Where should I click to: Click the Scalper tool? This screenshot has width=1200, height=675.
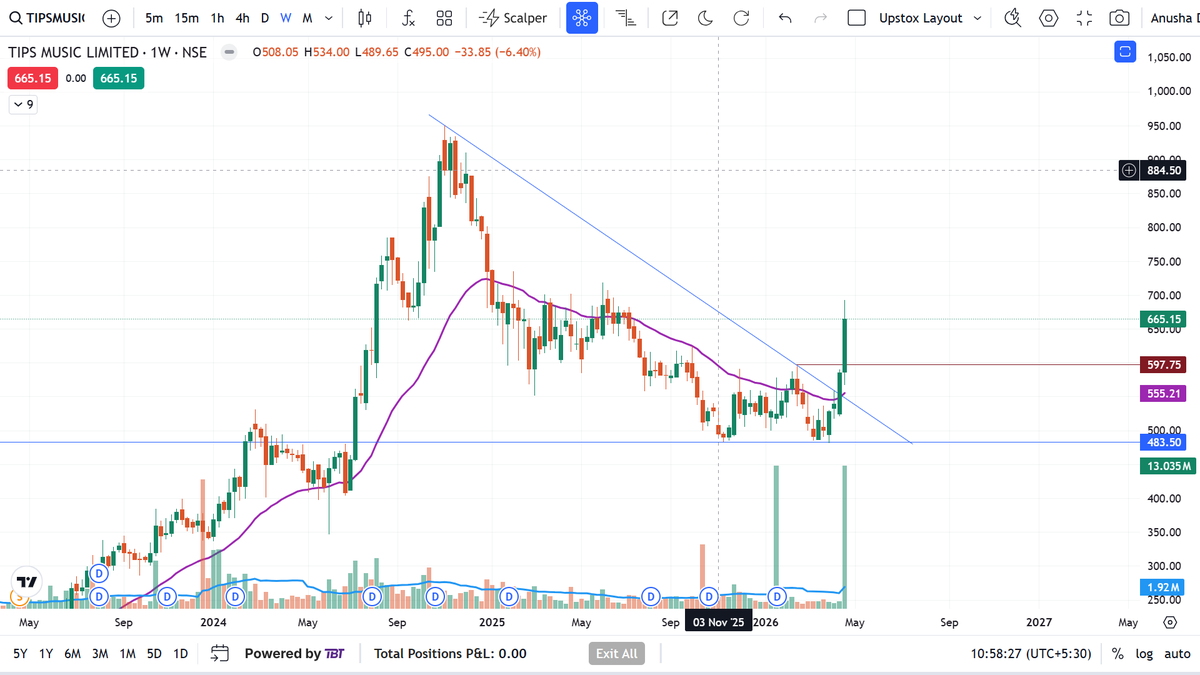[513, 17]
